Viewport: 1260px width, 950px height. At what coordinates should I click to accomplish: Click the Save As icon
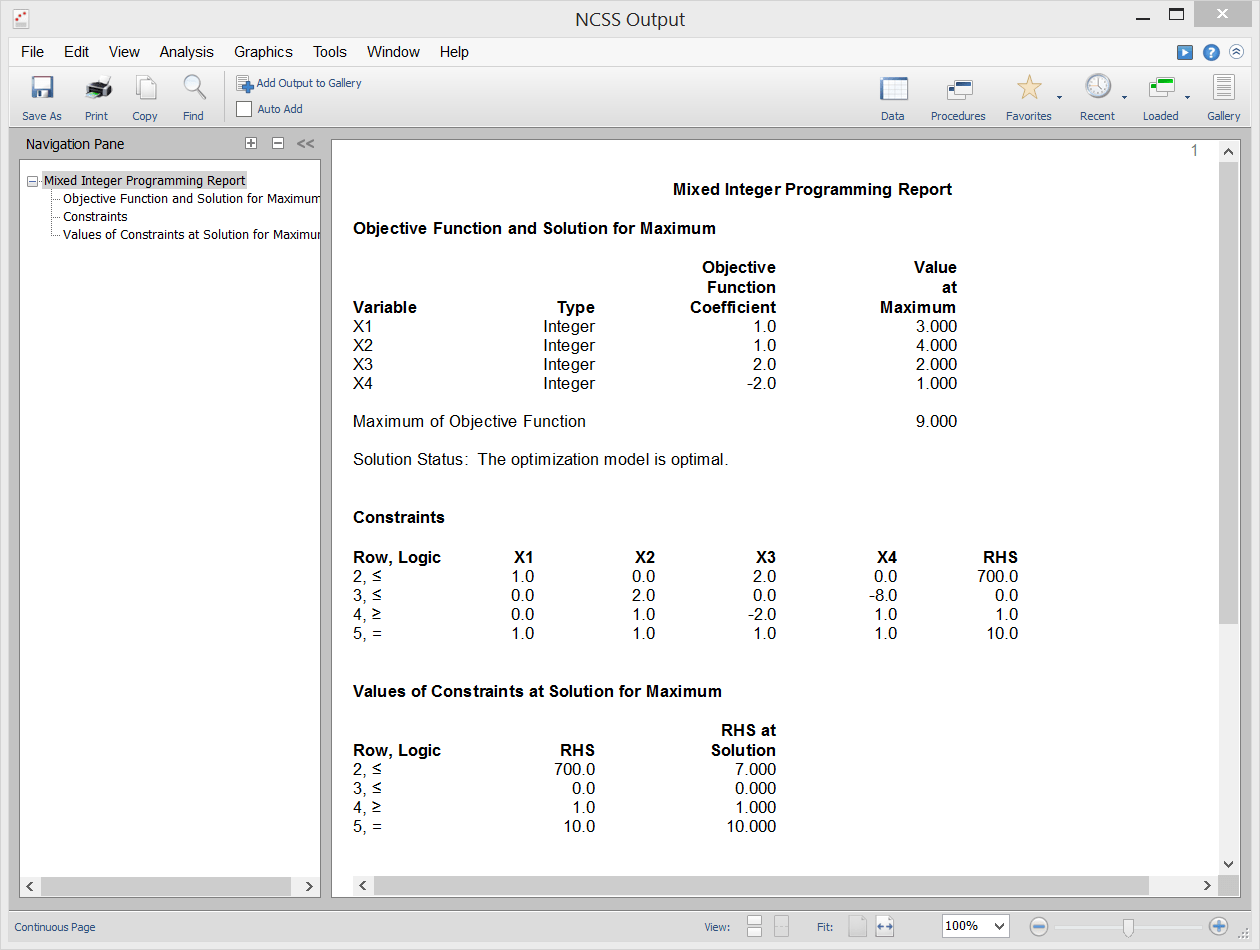[41, 95]
